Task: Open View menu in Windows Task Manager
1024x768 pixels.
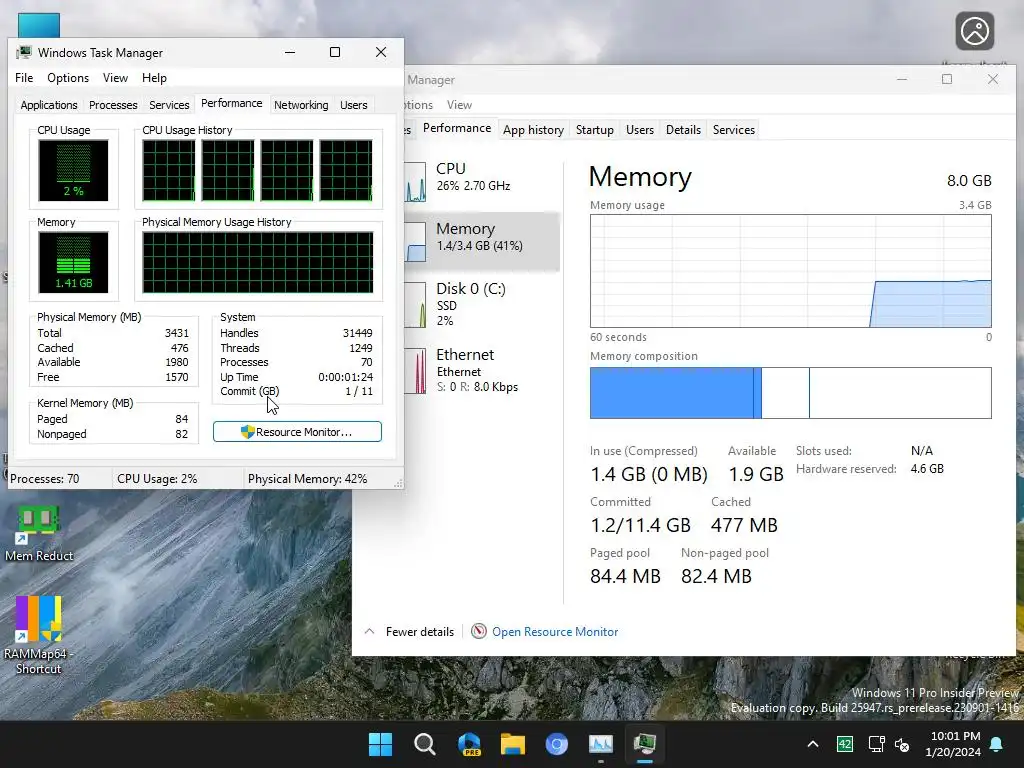Action: pos(115,78)
